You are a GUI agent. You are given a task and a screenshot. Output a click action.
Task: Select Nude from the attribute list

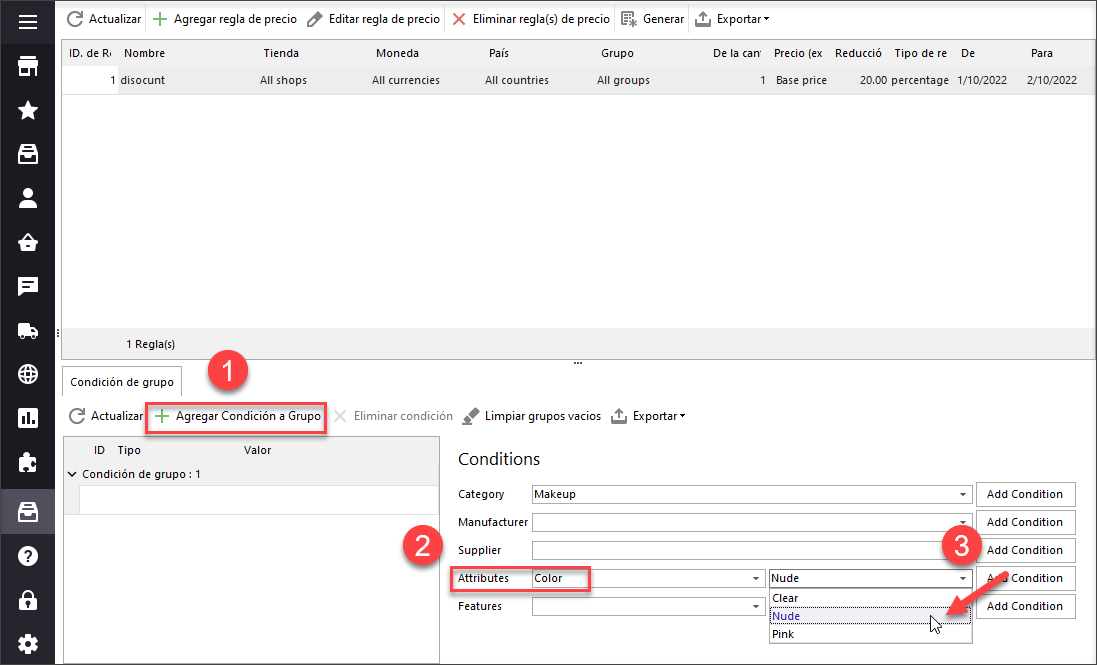(870, 616)
